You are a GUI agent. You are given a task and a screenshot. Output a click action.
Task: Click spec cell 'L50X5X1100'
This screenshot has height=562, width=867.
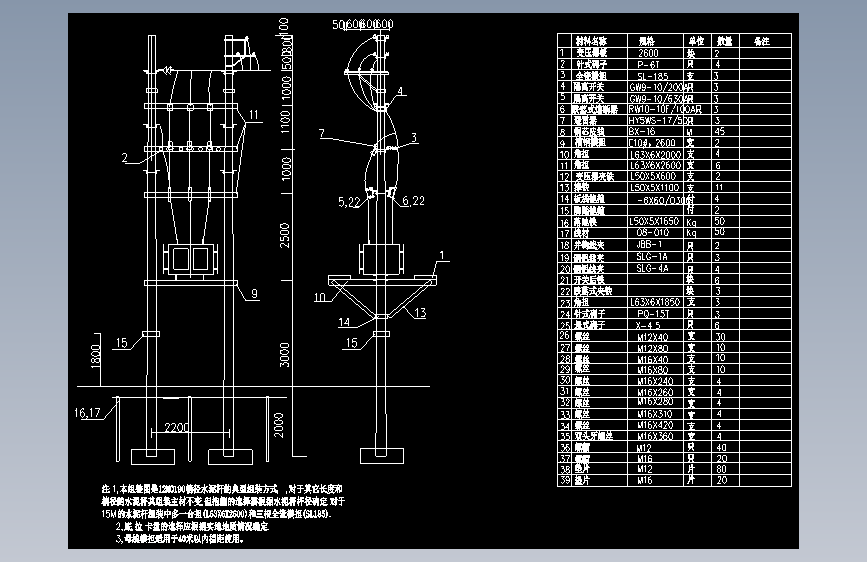point(655,188)
